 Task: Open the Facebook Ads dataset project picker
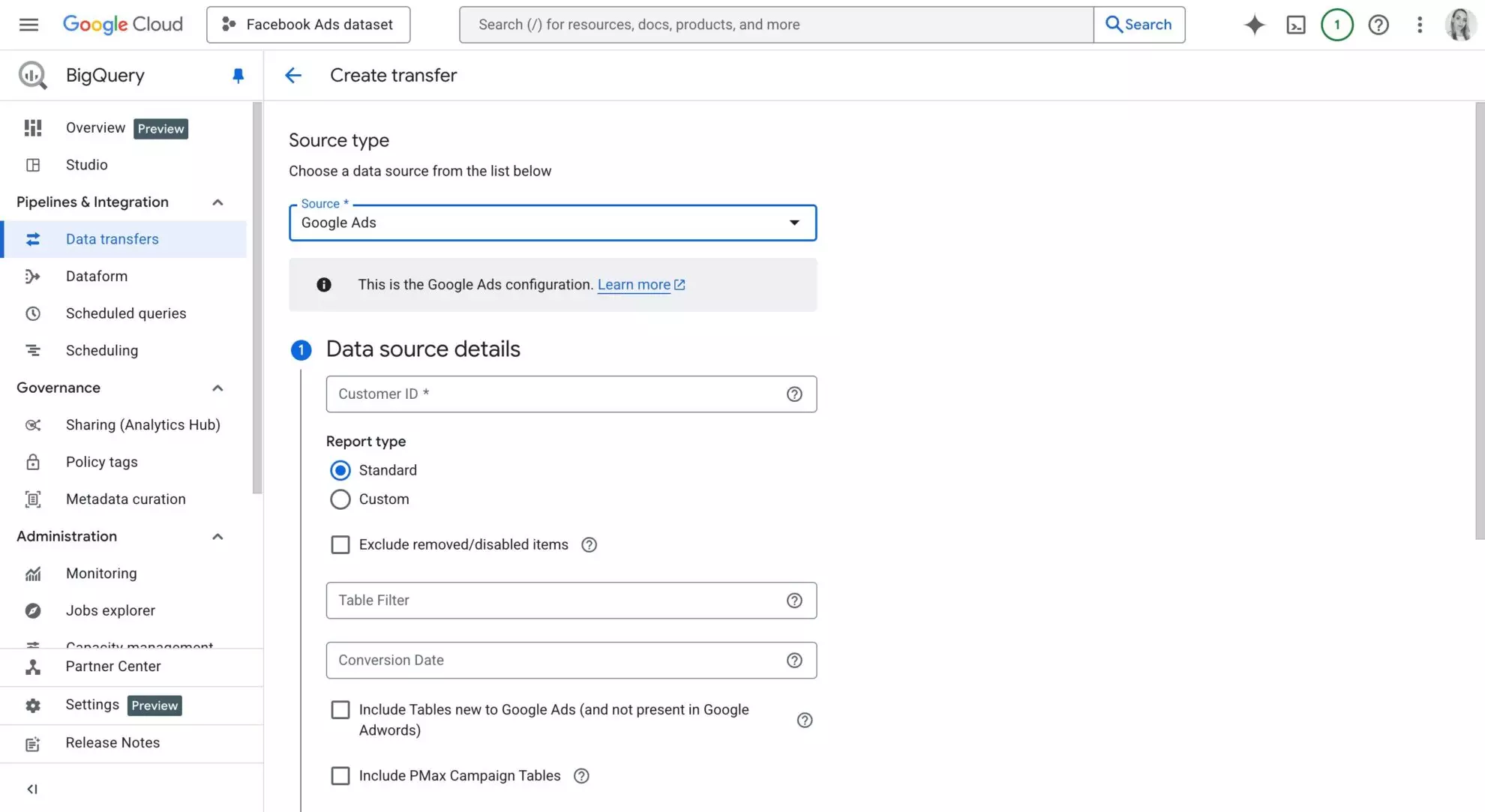point(307,24)
